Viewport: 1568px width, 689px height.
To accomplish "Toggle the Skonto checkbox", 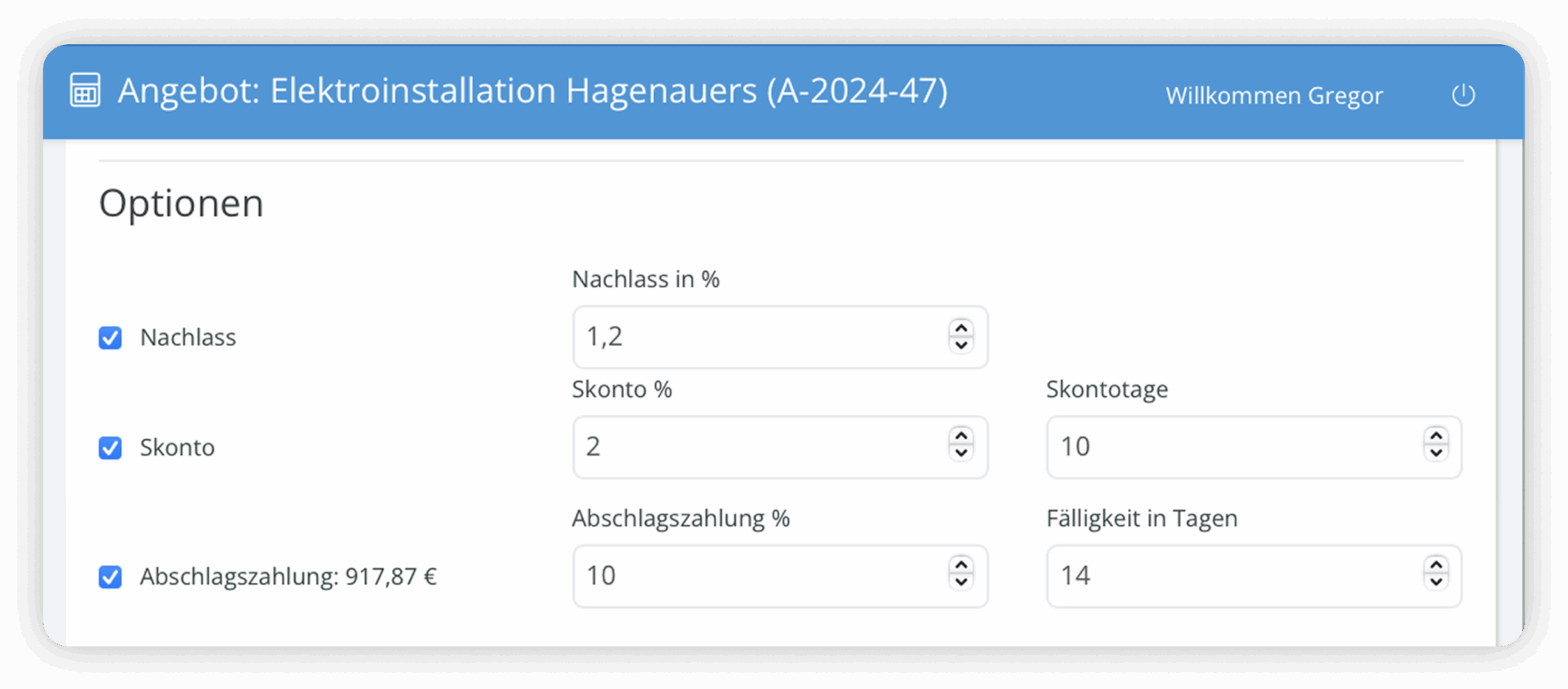I will click(x=110, y=447).
